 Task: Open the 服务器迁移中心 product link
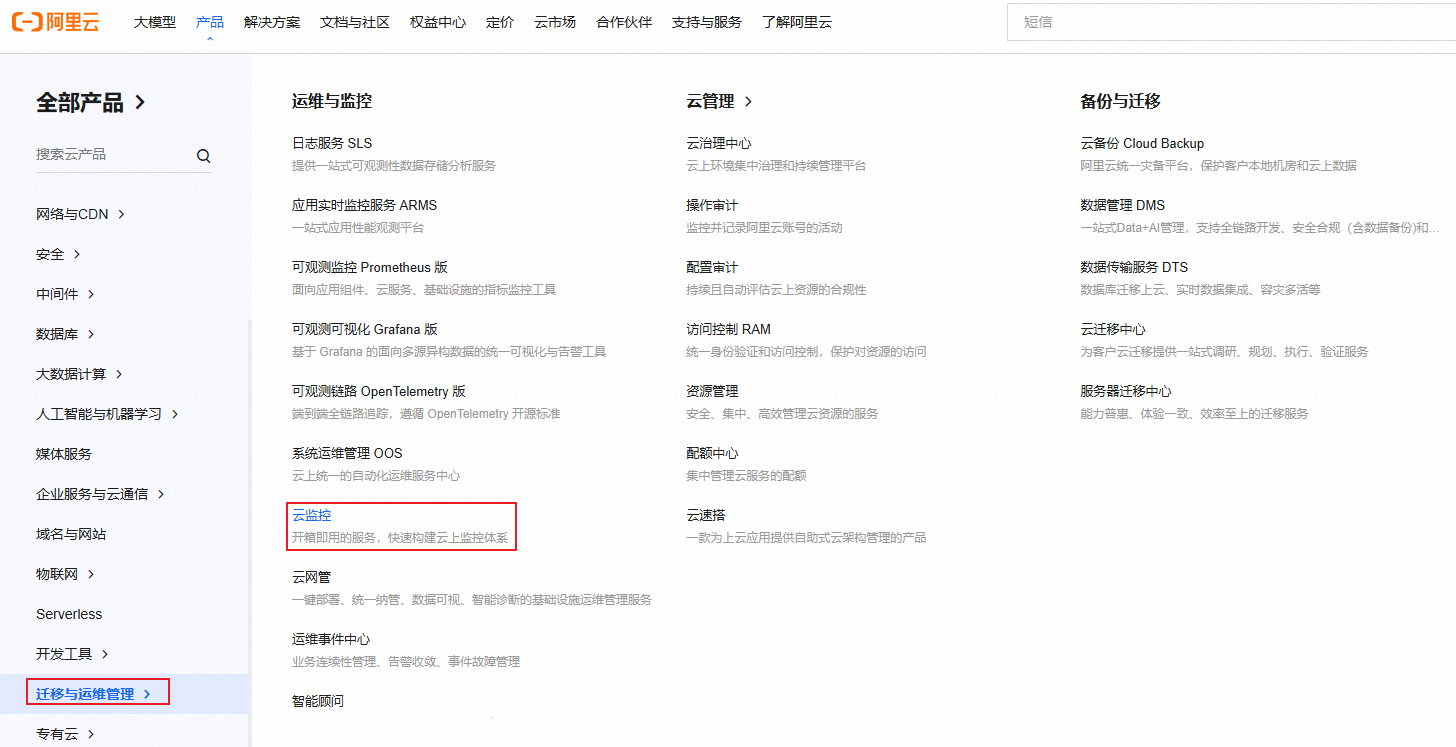coord(1126,391)
